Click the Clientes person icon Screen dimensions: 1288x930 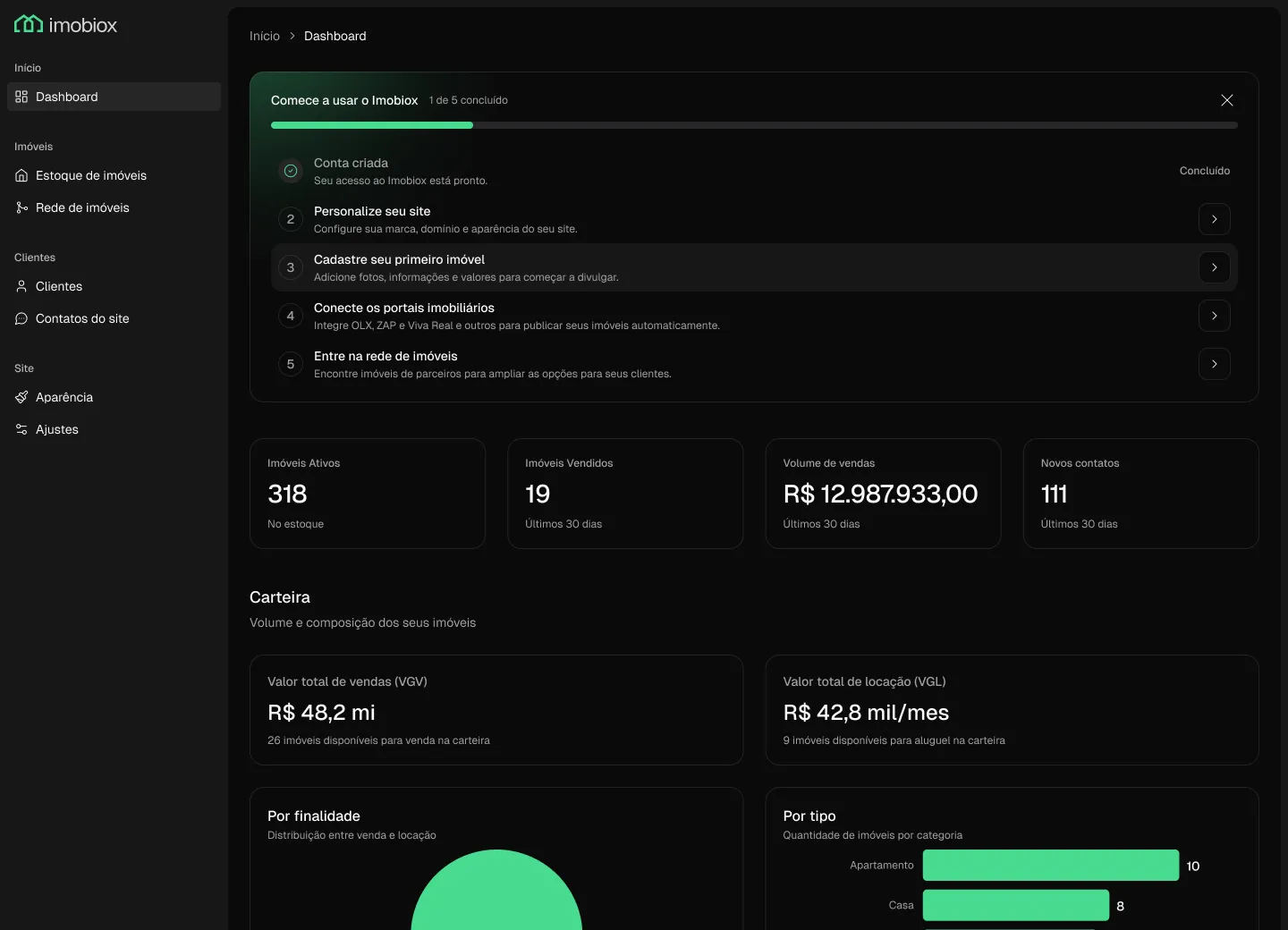pyautogui.click(x=21, y=286)
